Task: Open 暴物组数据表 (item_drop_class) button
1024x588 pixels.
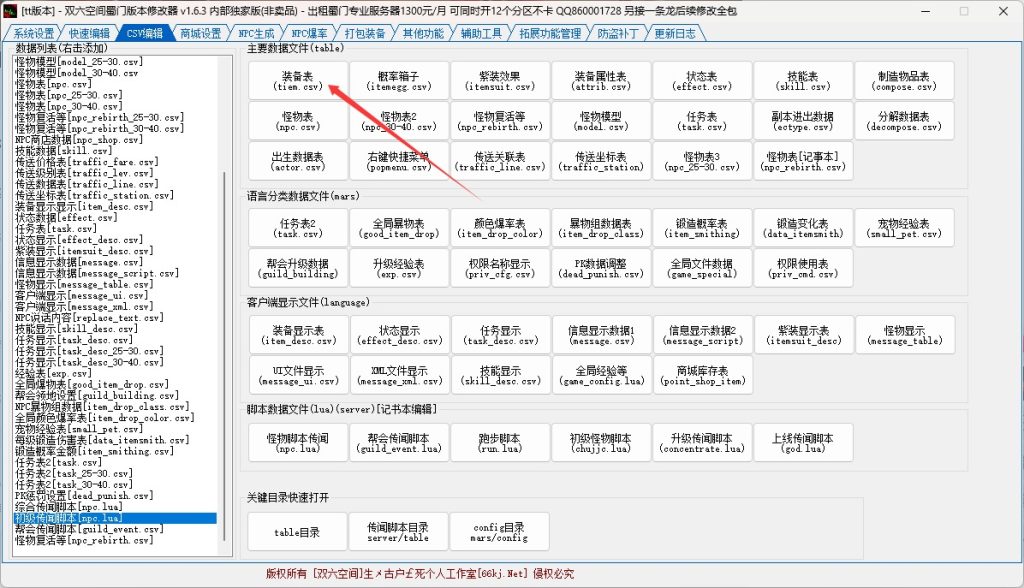Action: point(601,228)
